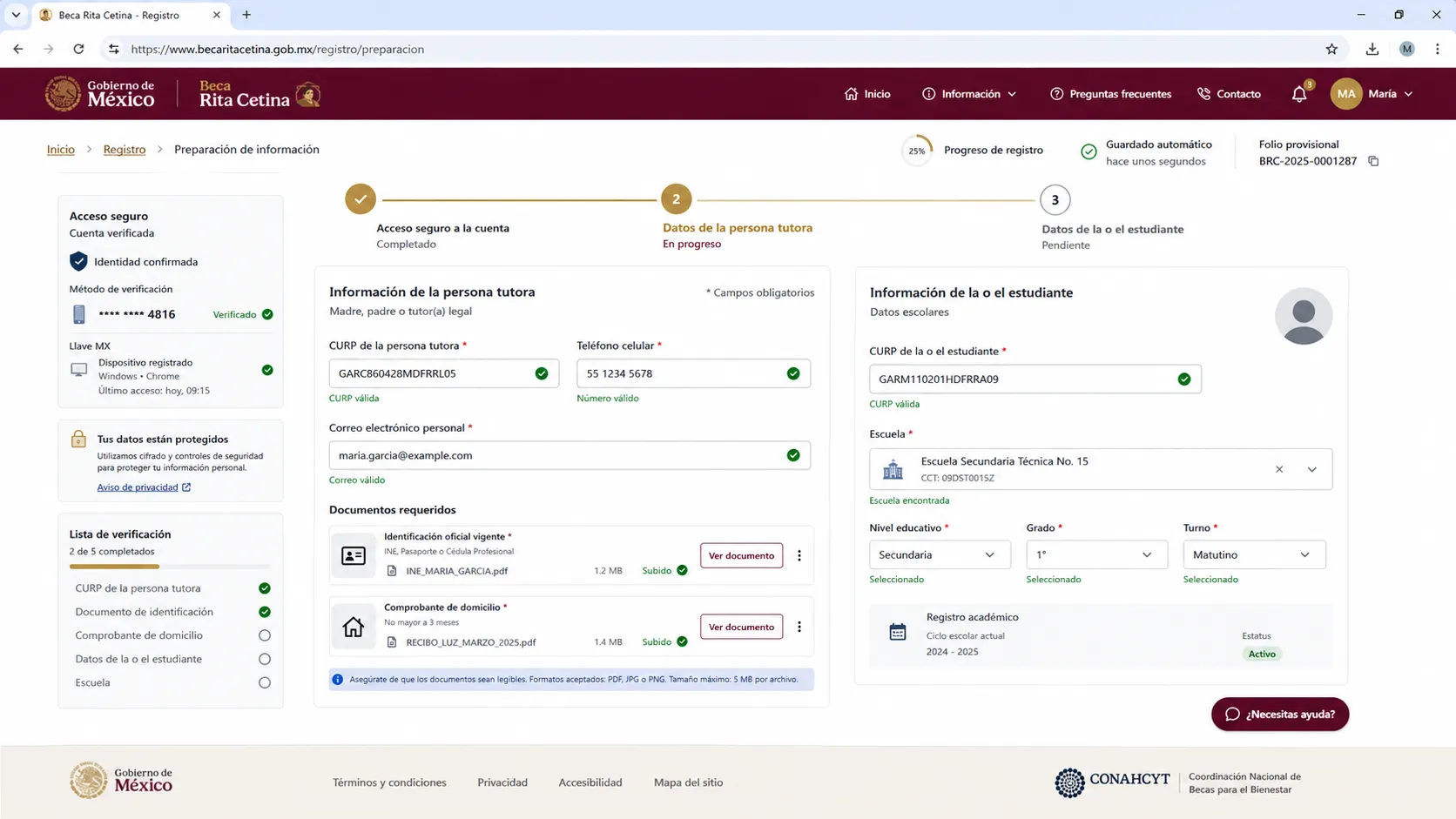Click the CURP de la o el estudiante field
Viewport: 1456px width, 819px height.
(x=1035, y=379)
